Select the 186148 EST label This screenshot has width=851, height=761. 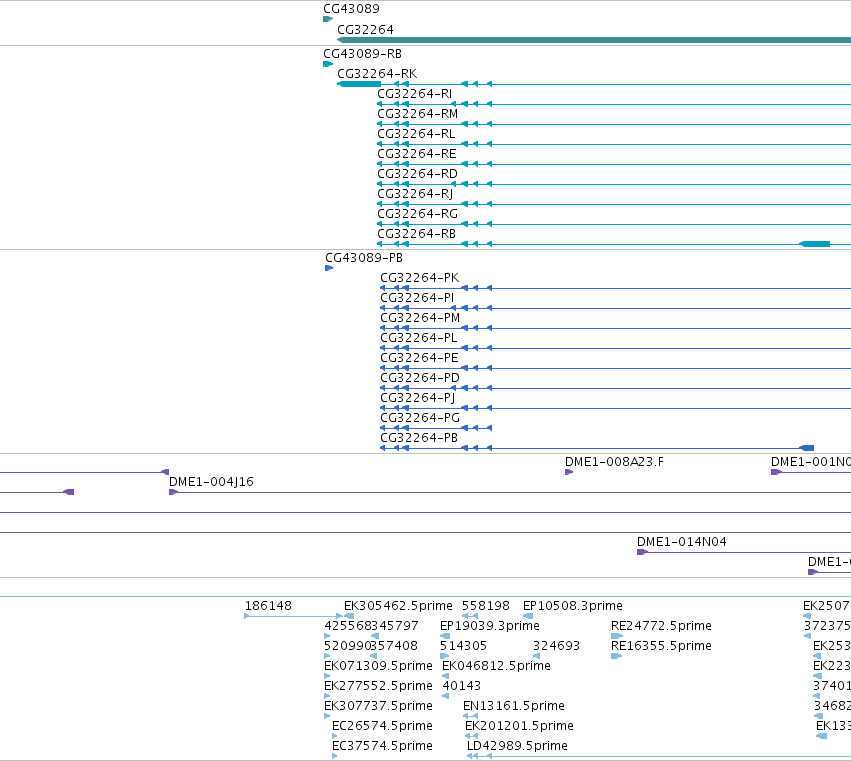tap(268, 606)
